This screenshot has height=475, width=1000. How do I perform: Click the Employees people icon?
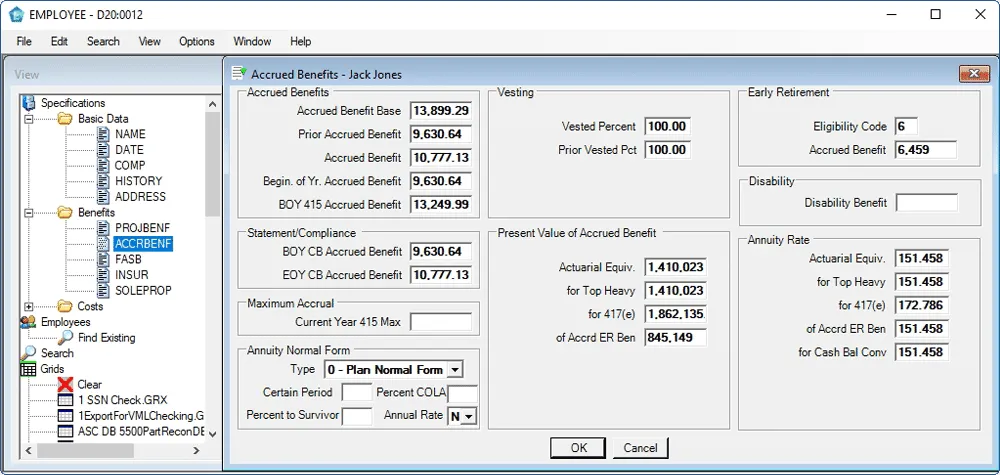coord(28,322)
